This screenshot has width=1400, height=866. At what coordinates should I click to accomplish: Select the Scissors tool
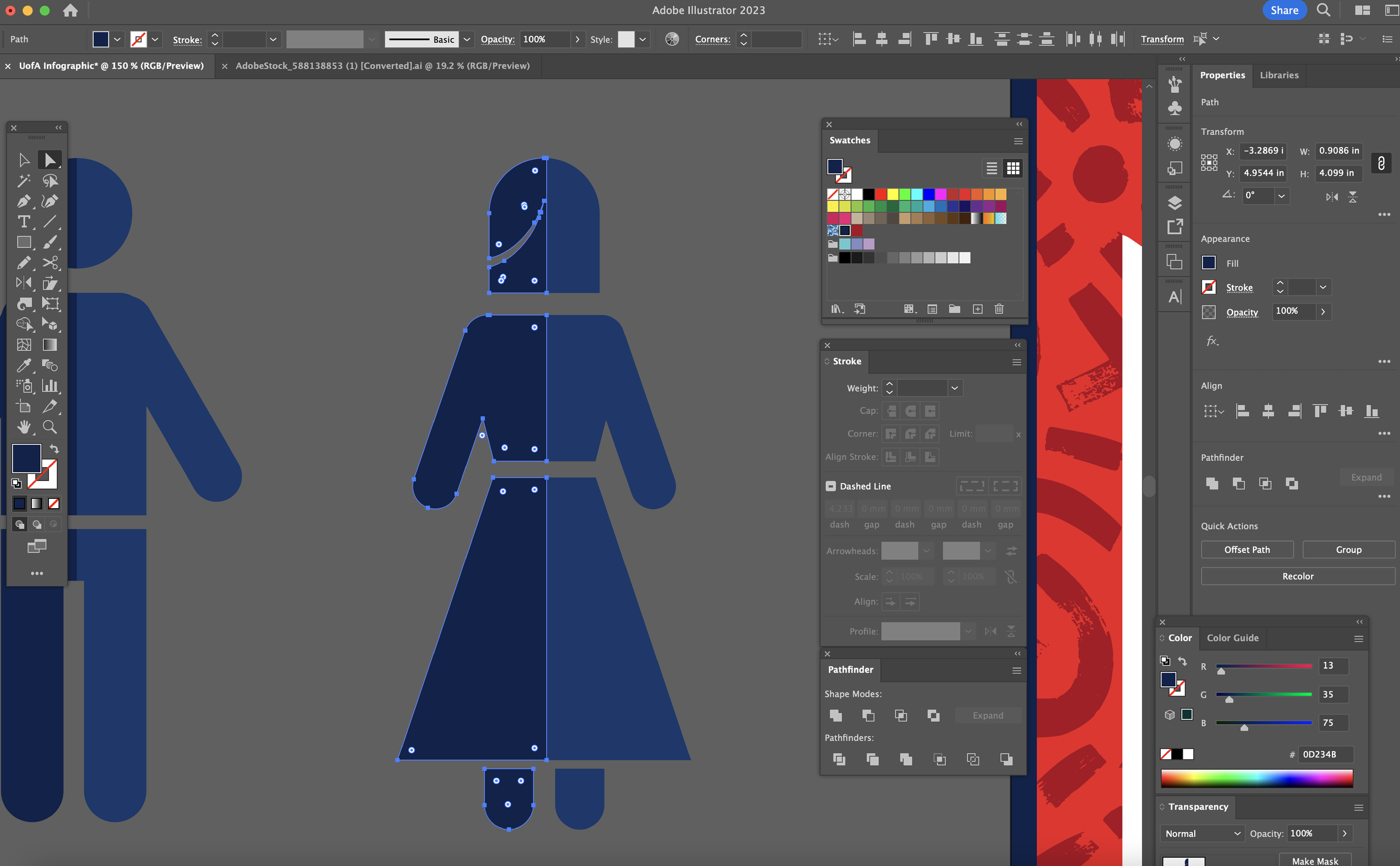coord(50,263)
